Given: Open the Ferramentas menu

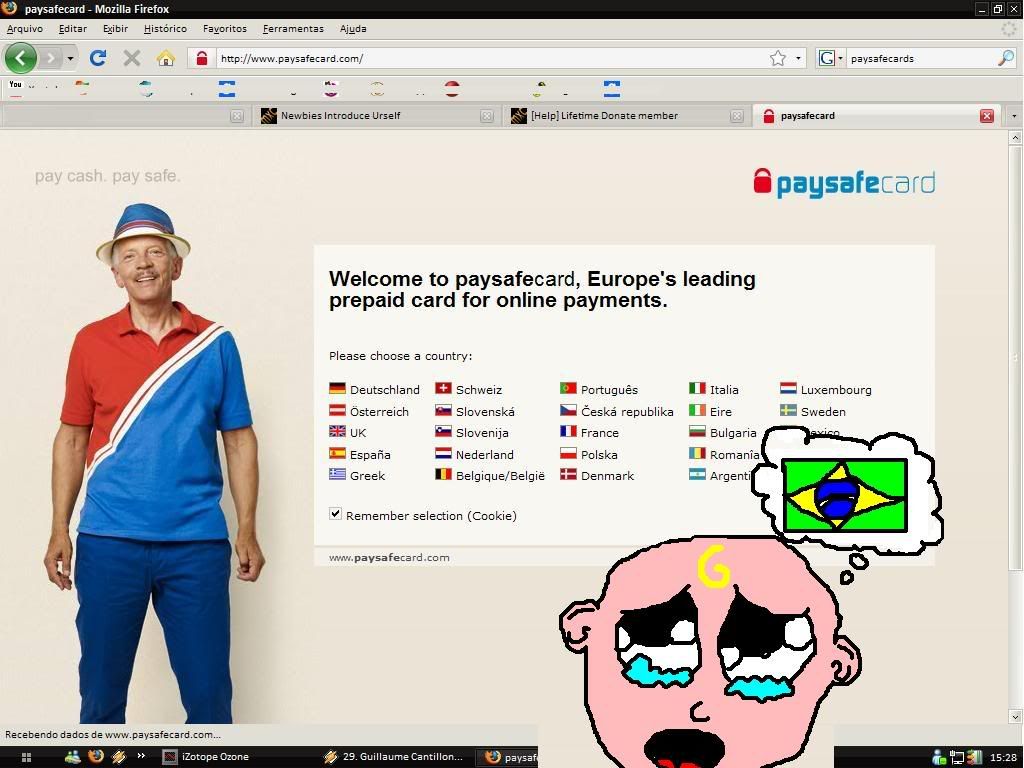Looking at the screenshot, I should tap(293, 28).
